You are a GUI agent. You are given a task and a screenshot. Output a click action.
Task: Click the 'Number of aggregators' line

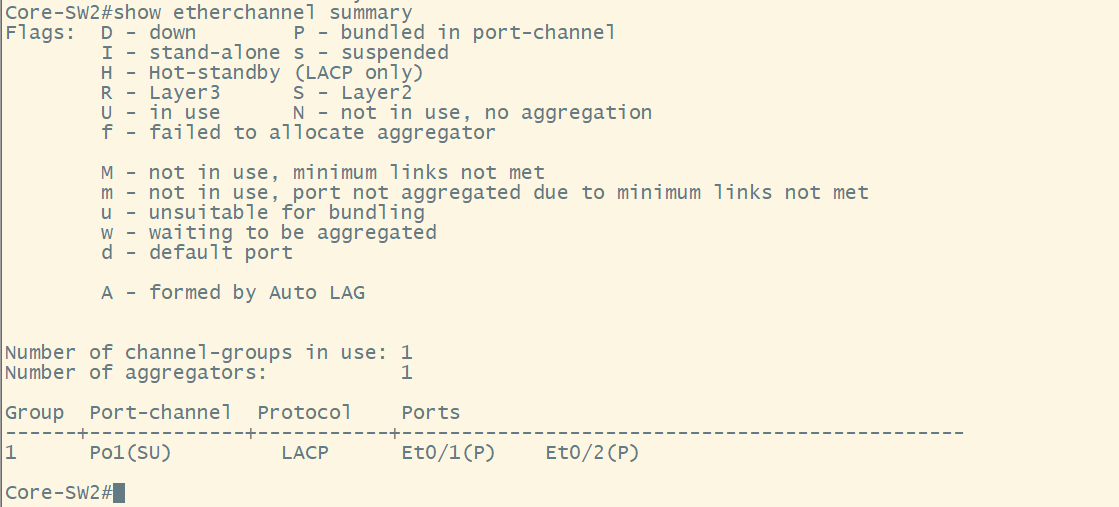pyautogui.click(x=208, y=373)
